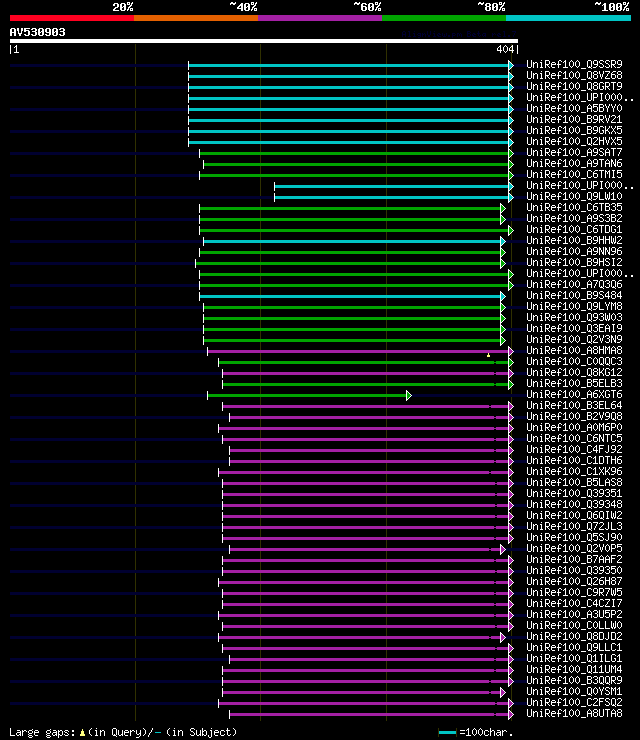Click UniRef100_C4FJ92 label
This screenshot has width=640, height=740.
(x=574, y=450)
